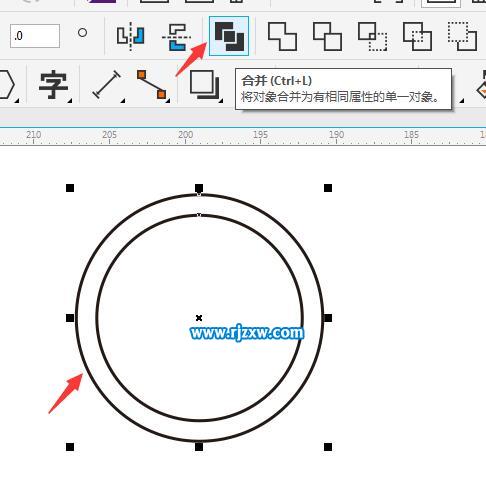This screenshot has height=504, width=486.
Task: Expand the text tool flyout arrow
Action: pyautogui.click(x=70, y=101)
